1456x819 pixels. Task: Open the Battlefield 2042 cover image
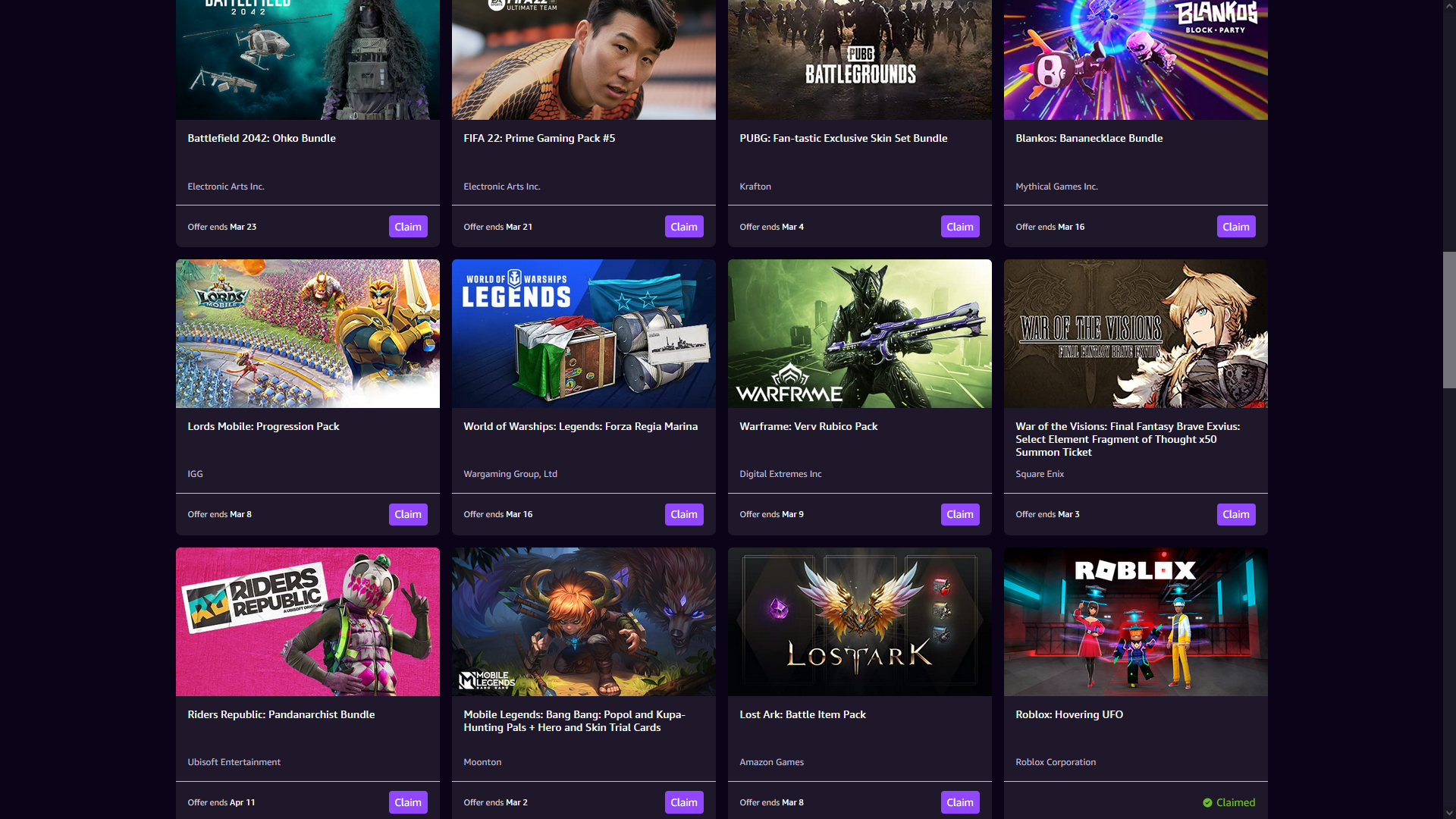click(x=308, y=60)
